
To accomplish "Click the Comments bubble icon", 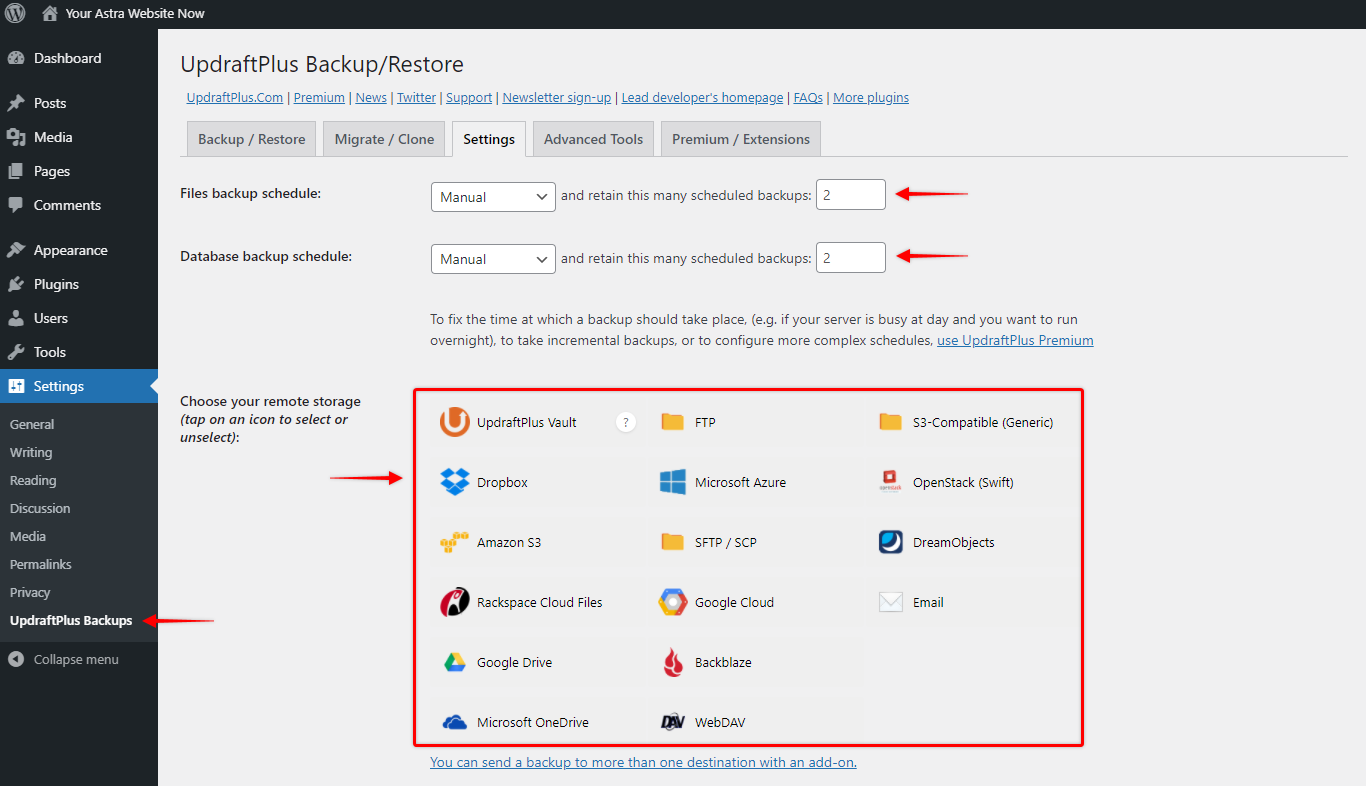I will [16, 205].
